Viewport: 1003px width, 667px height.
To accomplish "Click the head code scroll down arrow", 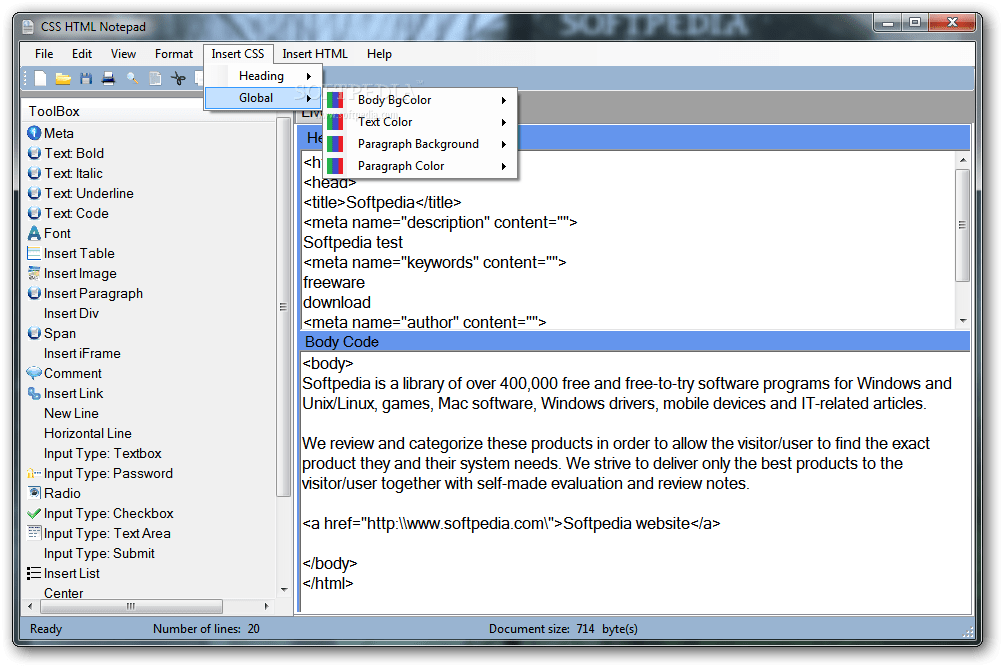I will pyautogui.click(x=963, y=320).
